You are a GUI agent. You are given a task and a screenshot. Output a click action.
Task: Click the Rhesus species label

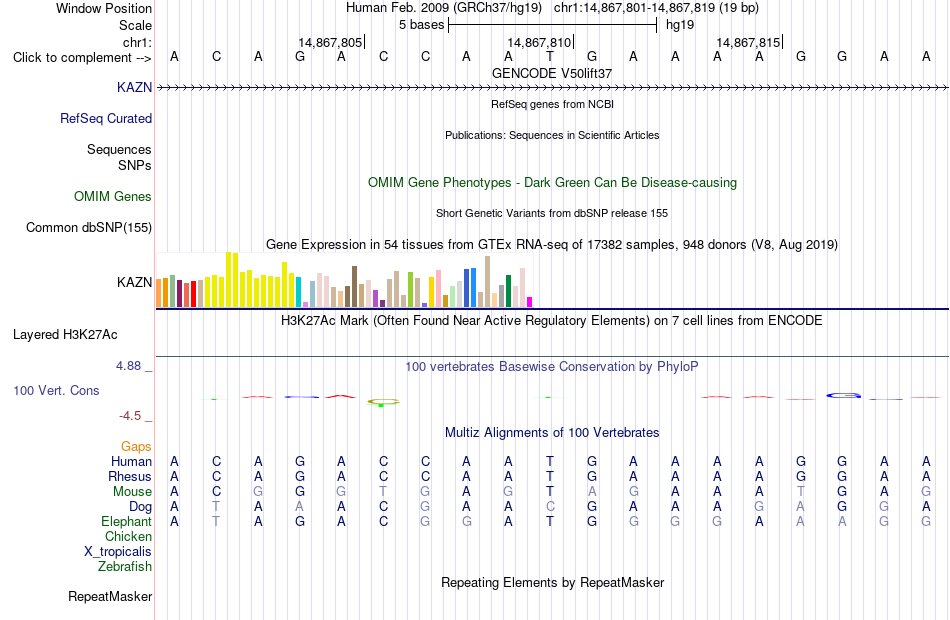pyautogui.click(x=130, y=476)
